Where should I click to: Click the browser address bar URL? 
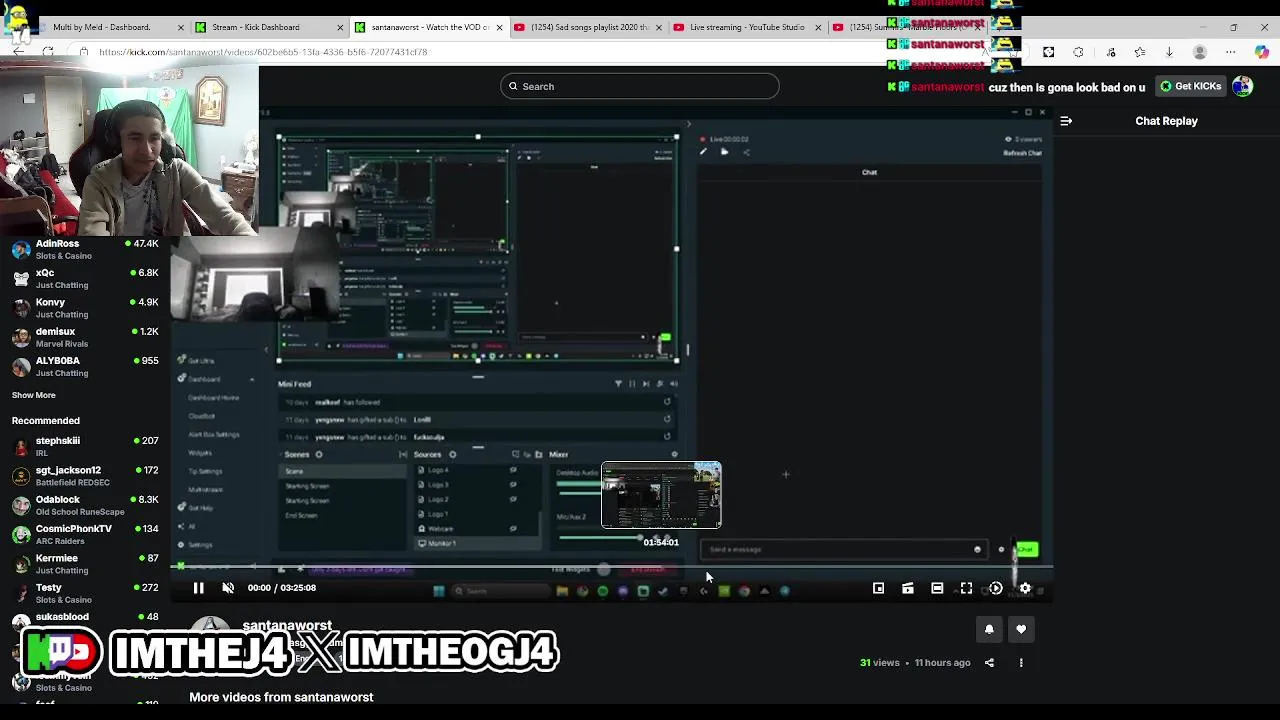pyautogui.click(x=263, y=52)
